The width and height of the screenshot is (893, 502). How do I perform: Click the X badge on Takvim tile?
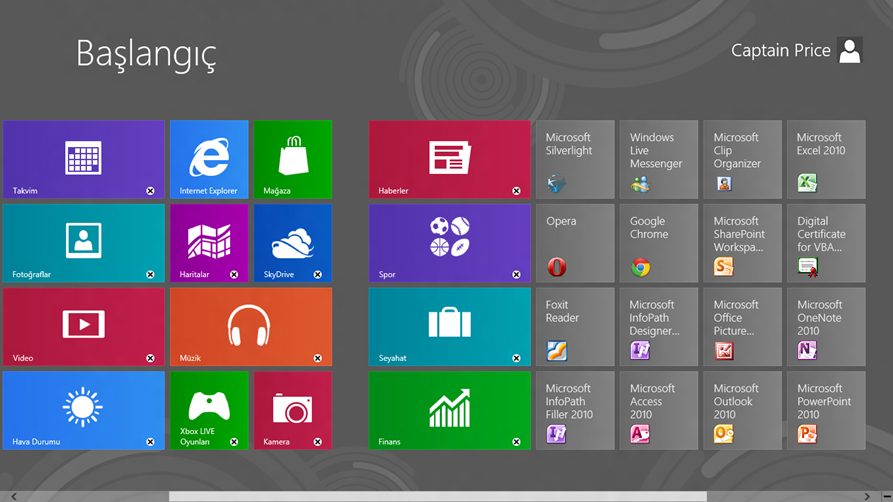150,191
